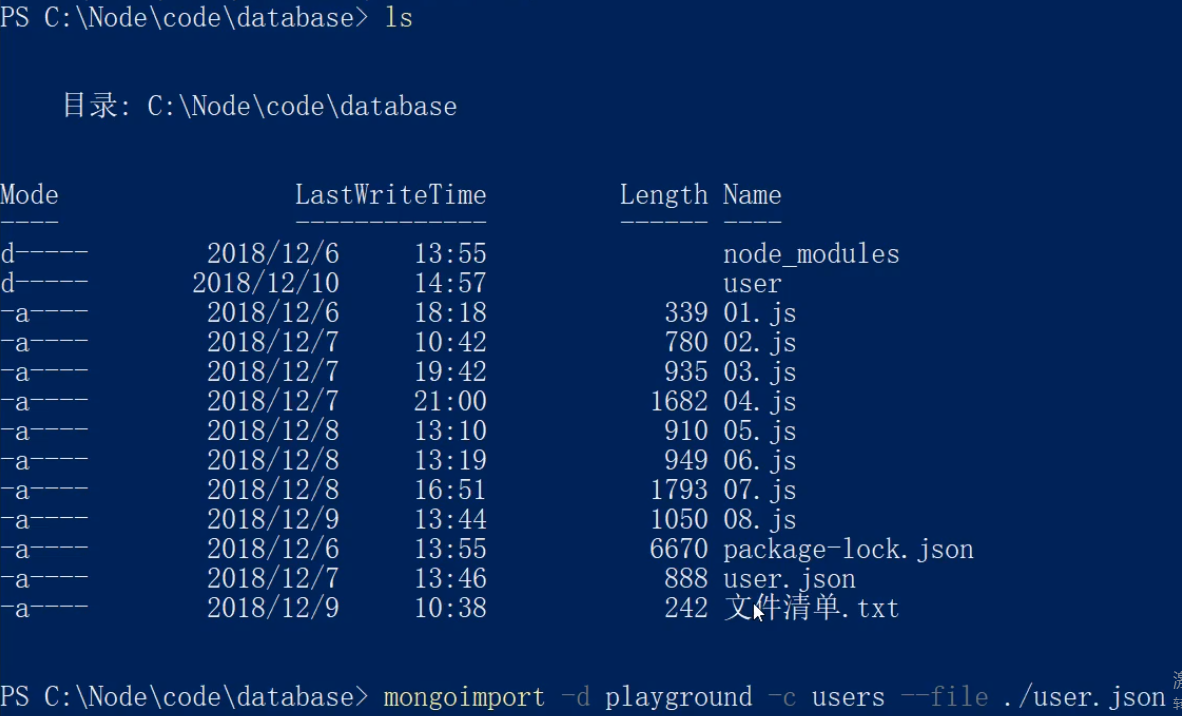This screenshot has width=1182, height=716.
Task: Click the 04.js file name
Action: click(759, 402)
